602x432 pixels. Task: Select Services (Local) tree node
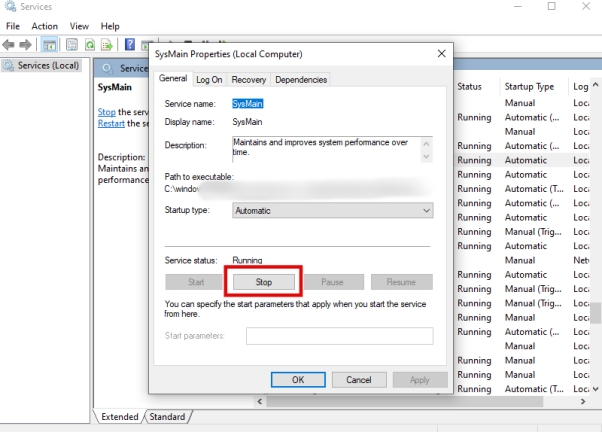41,66
